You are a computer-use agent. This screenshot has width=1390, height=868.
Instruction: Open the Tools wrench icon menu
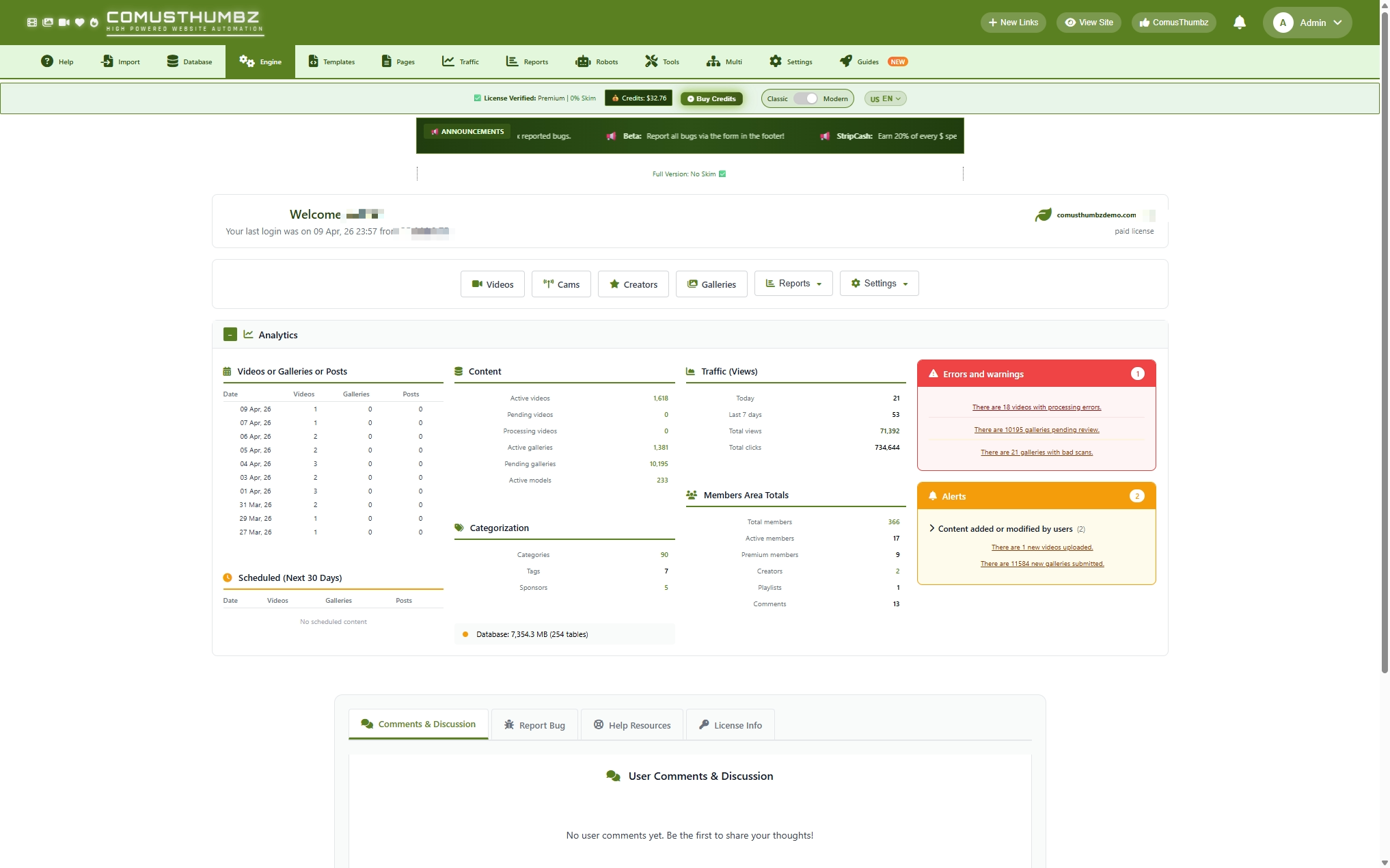coord(651,62)
